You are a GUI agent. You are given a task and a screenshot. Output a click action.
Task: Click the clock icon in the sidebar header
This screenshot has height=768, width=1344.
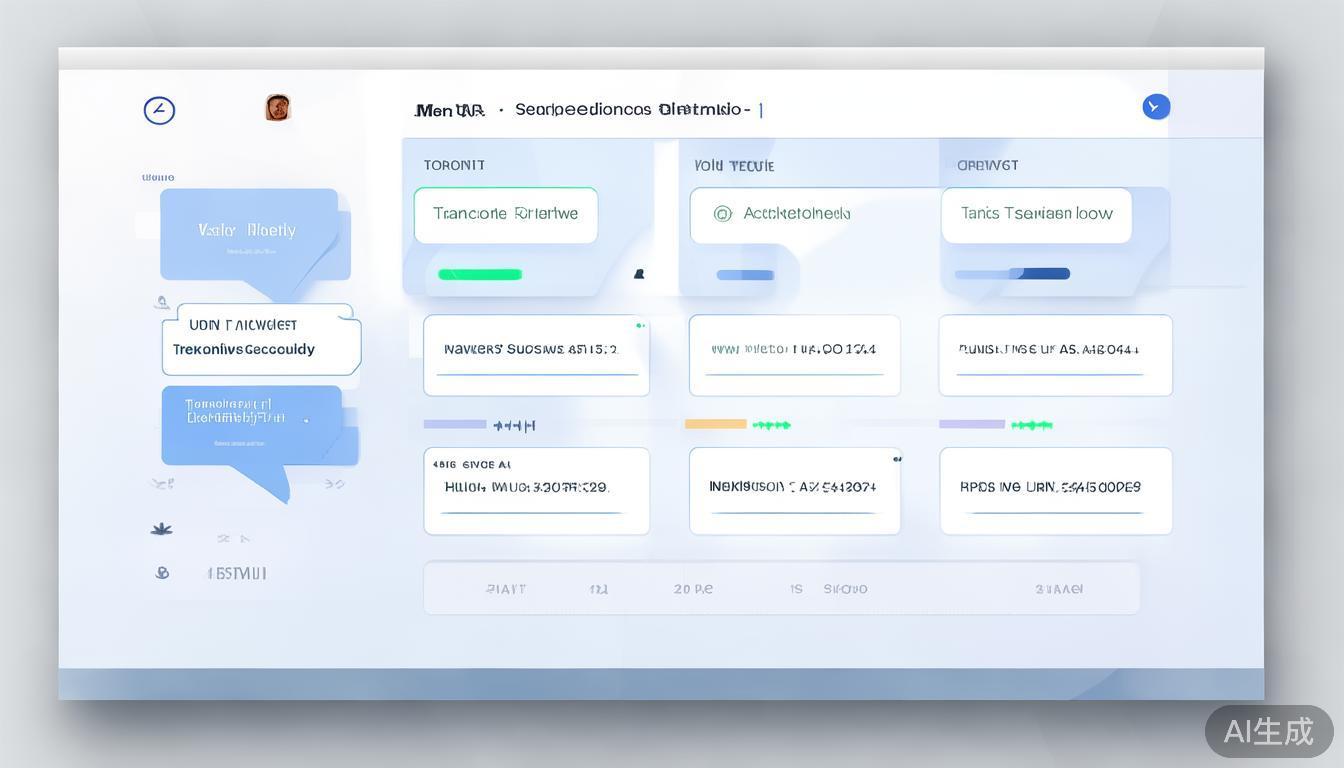(159, 110)
